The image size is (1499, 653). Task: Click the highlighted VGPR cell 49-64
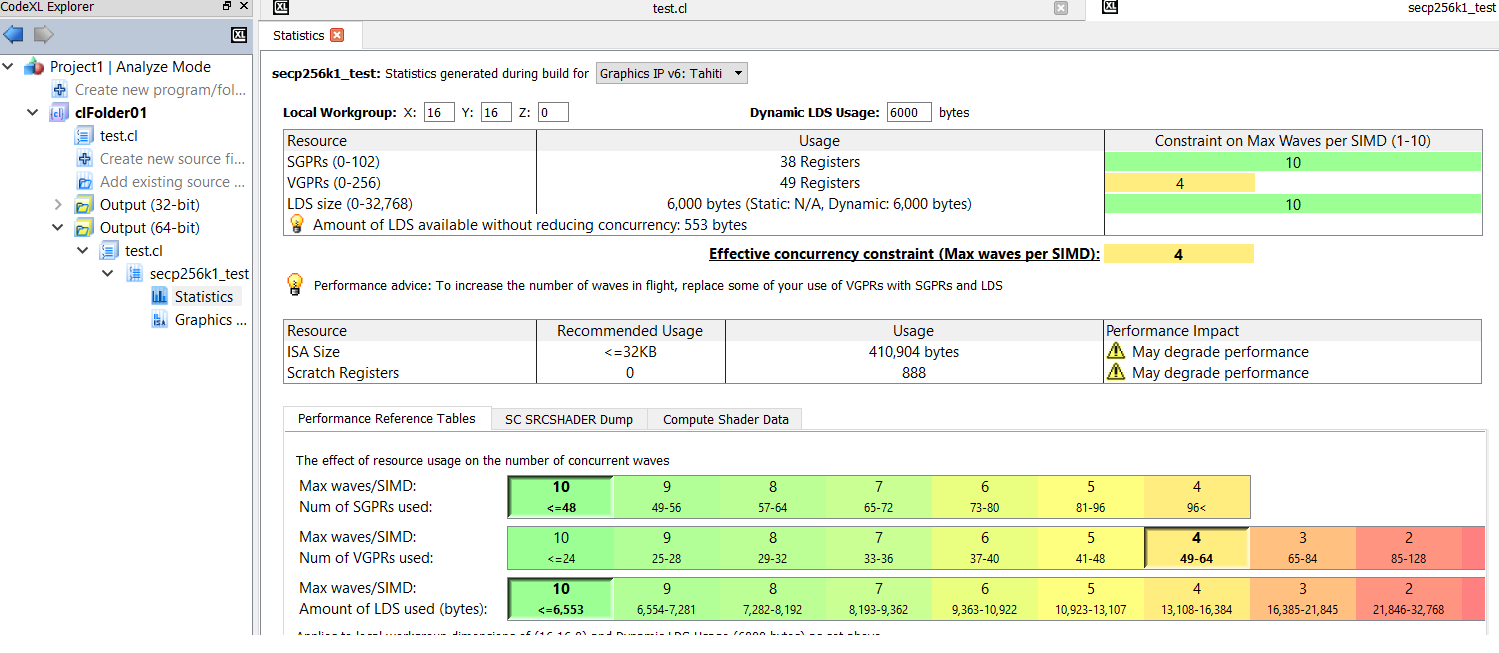click(1197, 548)
